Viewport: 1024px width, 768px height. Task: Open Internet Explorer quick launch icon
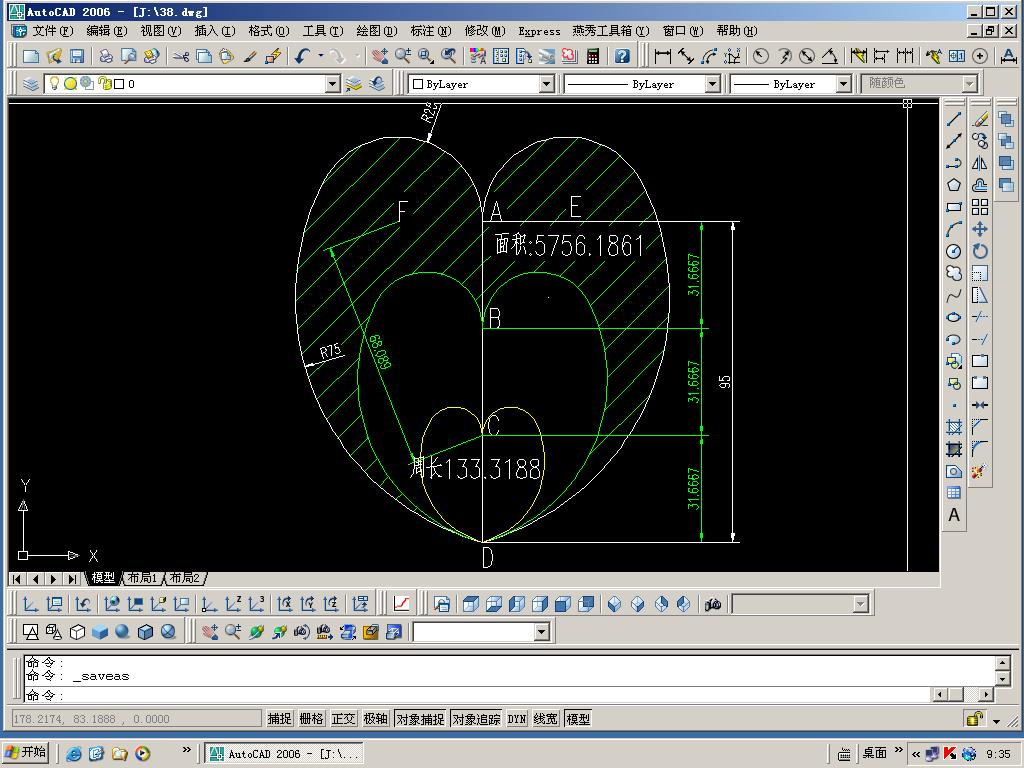pos(74,754)
